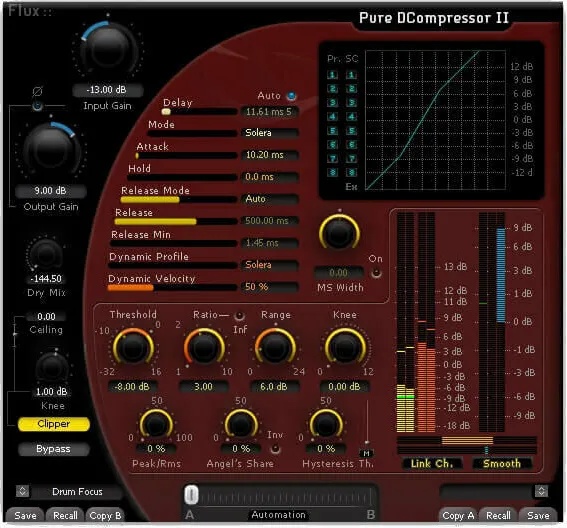567x528 pixels.
Task: Click the Release Min slider bar
Action: tap(174, 243)
